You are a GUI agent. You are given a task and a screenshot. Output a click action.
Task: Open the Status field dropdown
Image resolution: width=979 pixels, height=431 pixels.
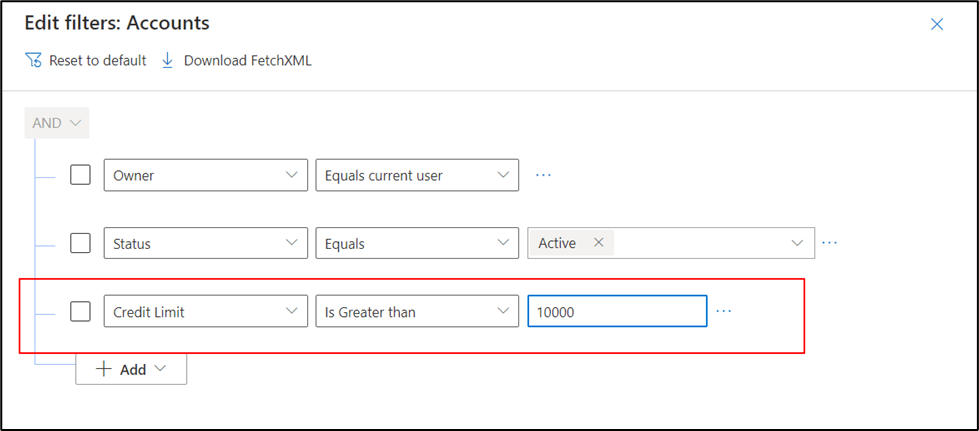coord(205,243)
